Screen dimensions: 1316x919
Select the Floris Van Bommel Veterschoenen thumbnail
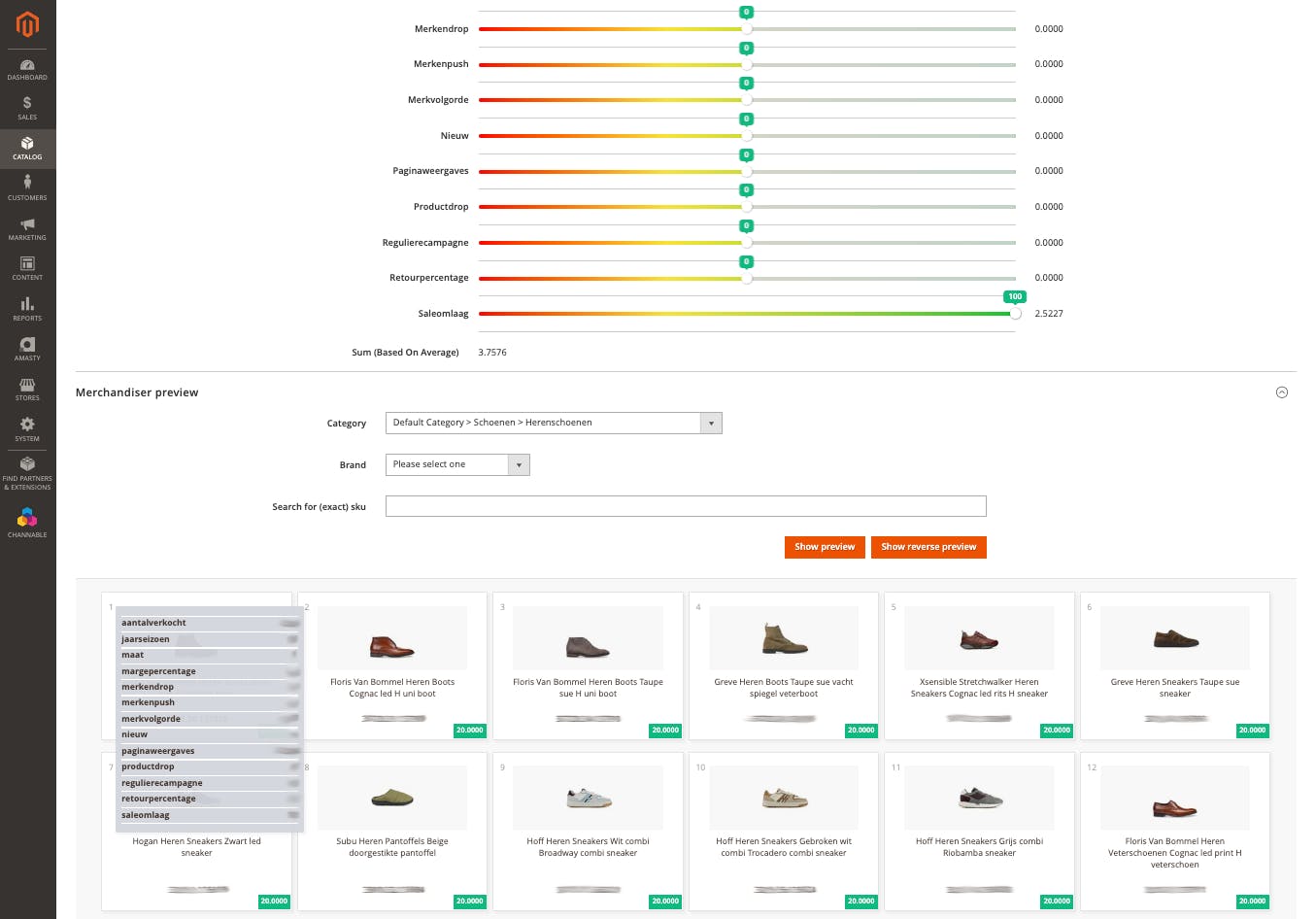click(1175, 798)
